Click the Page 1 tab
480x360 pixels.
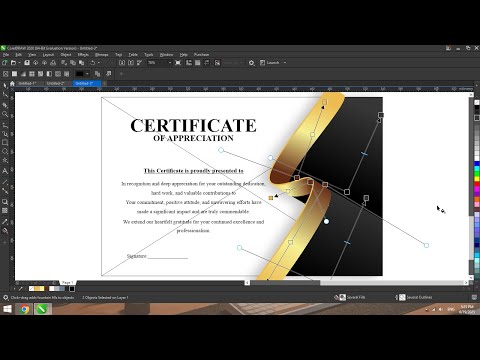68,283
